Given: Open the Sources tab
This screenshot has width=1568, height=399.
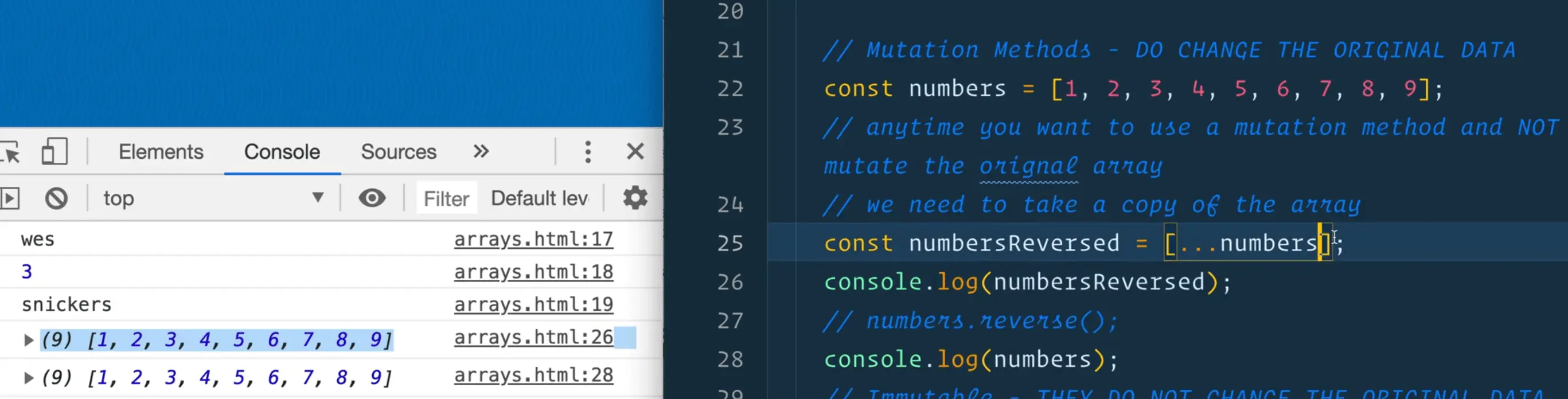Looking at the screenshot, I should (x=398, y=152).
